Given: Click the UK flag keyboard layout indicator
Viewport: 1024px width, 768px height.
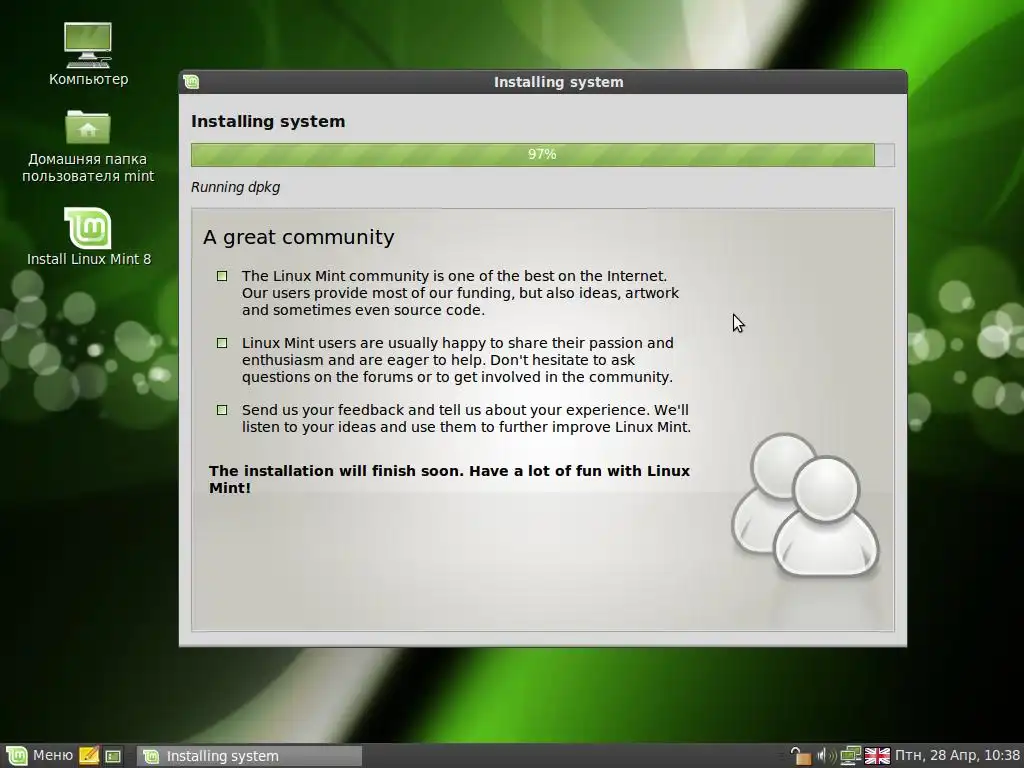Looking at the screenshot, I should coord(877,756).
